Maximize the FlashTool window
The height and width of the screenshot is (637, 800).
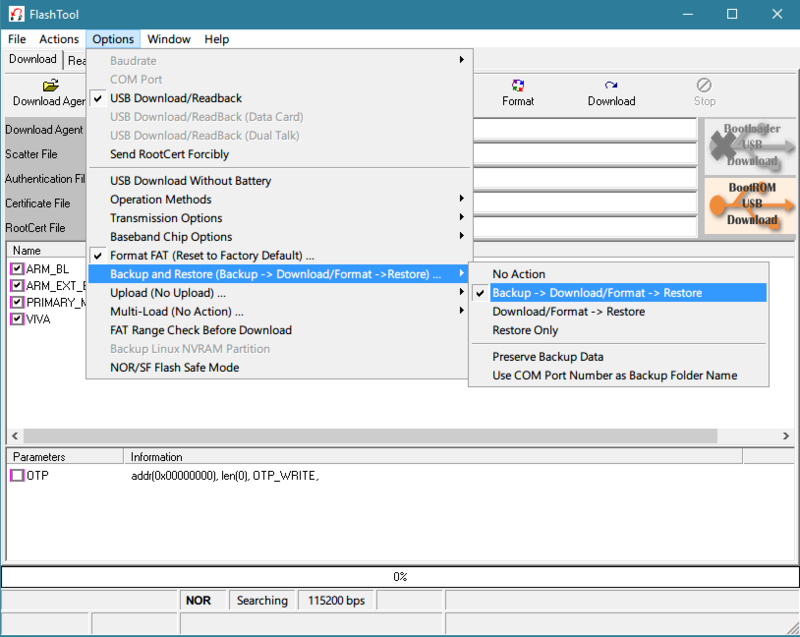[x=732, y=14]
